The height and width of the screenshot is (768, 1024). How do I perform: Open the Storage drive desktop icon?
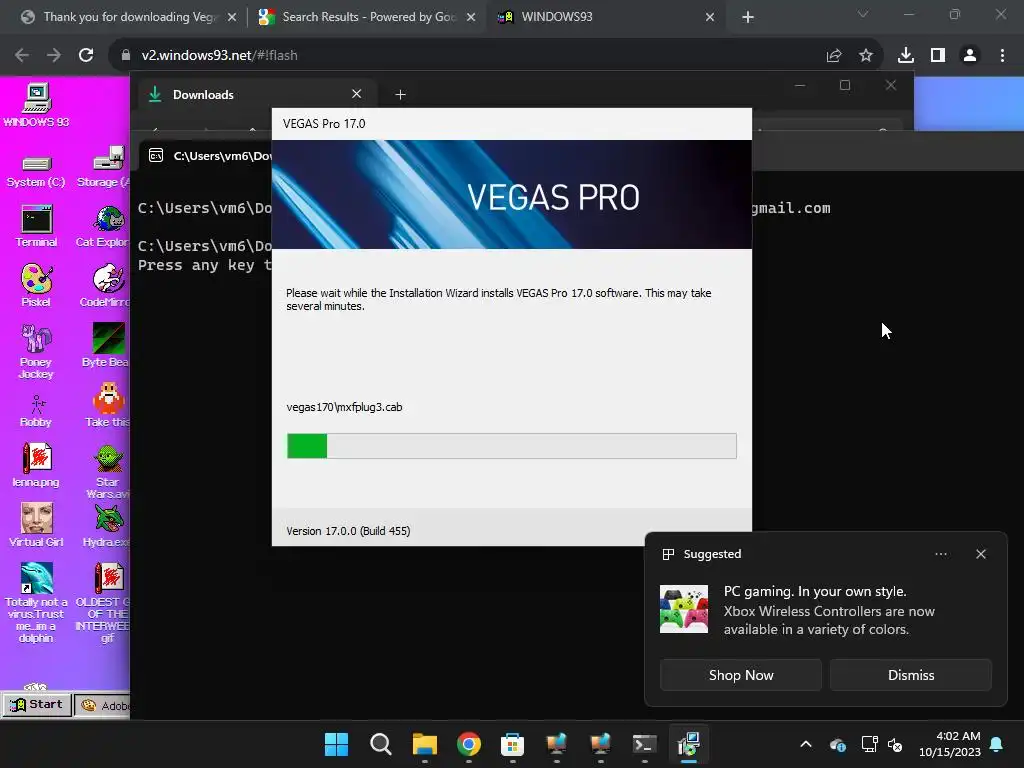click(104, 168)
